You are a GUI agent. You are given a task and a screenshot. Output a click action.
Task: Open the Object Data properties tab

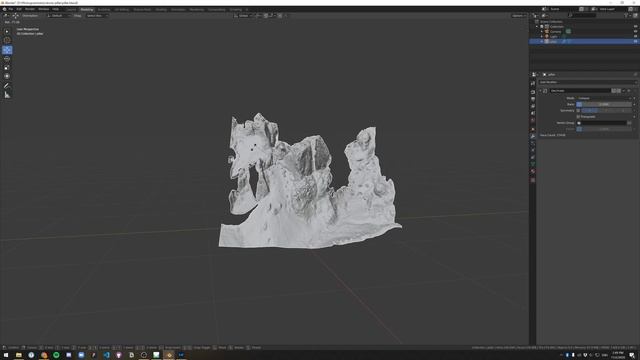coord(533,164)
